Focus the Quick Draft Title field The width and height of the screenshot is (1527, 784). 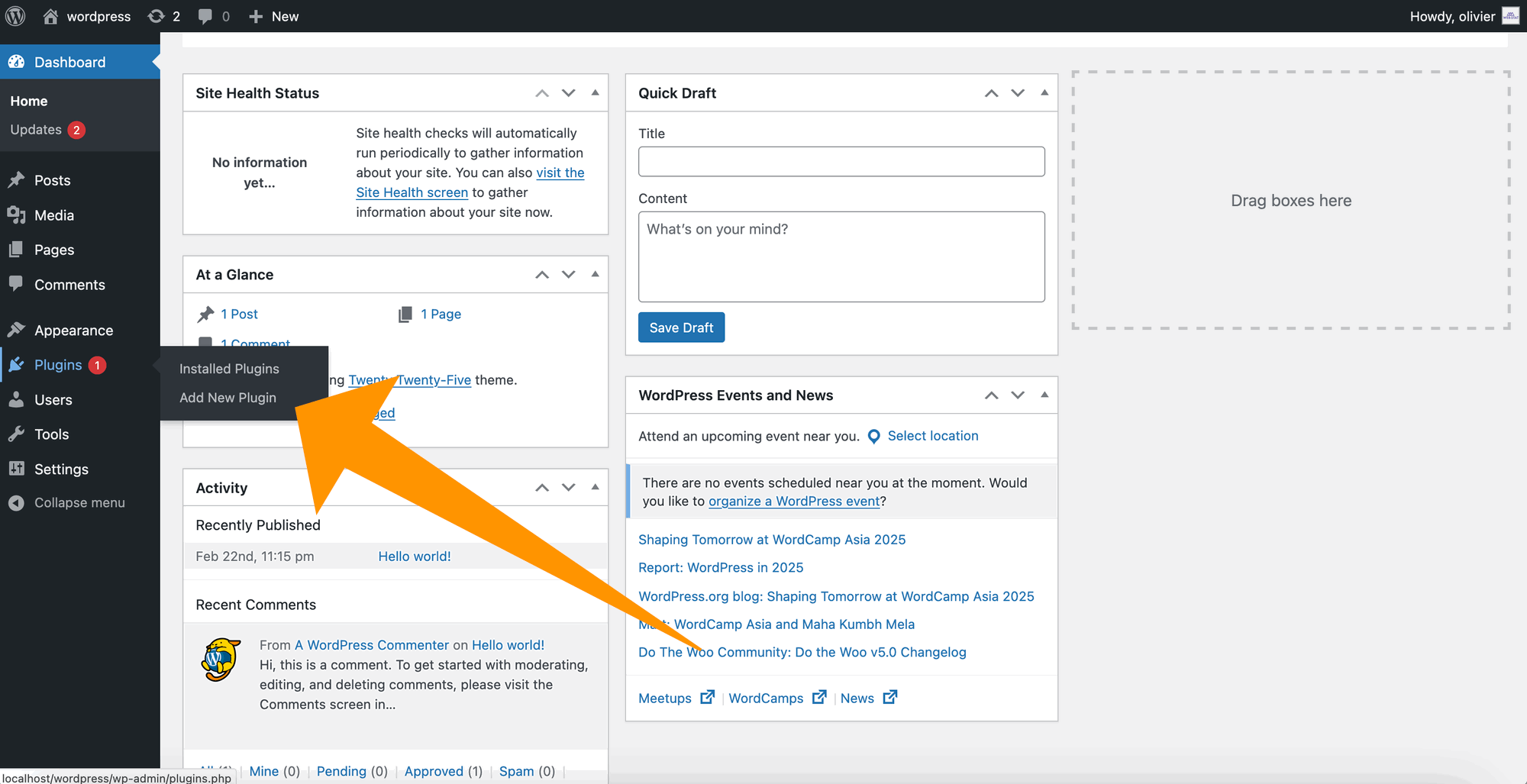coord(841,161)
